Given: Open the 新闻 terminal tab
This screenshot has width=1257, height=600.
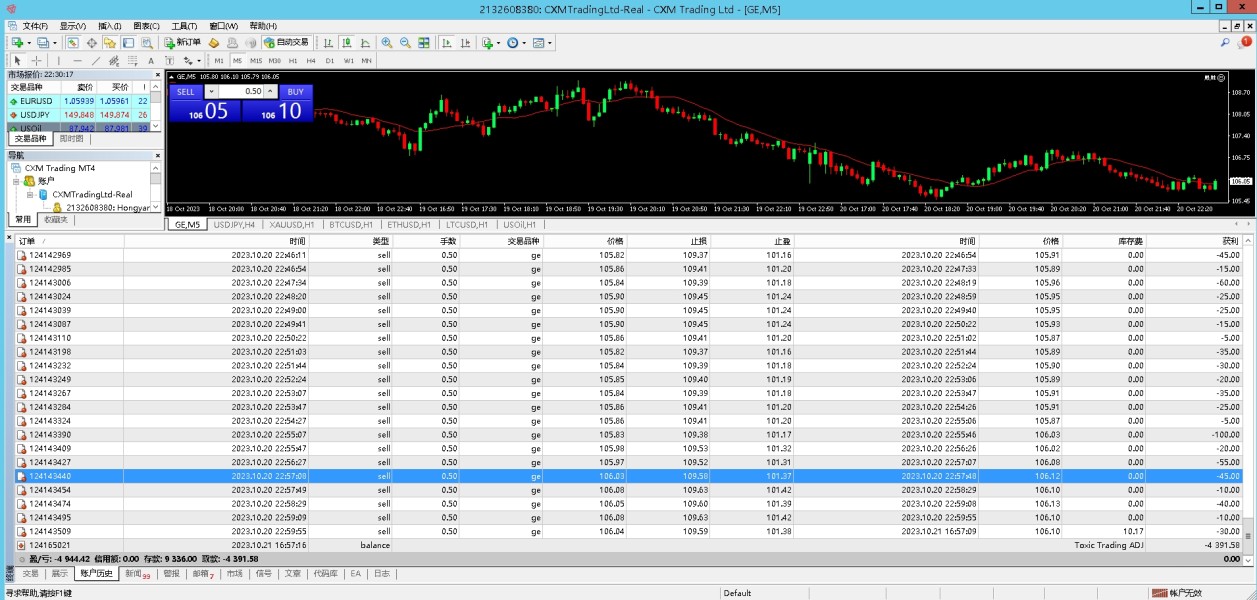Looking at the screenshot, I should pyautogui.click(x=137, y=574).
